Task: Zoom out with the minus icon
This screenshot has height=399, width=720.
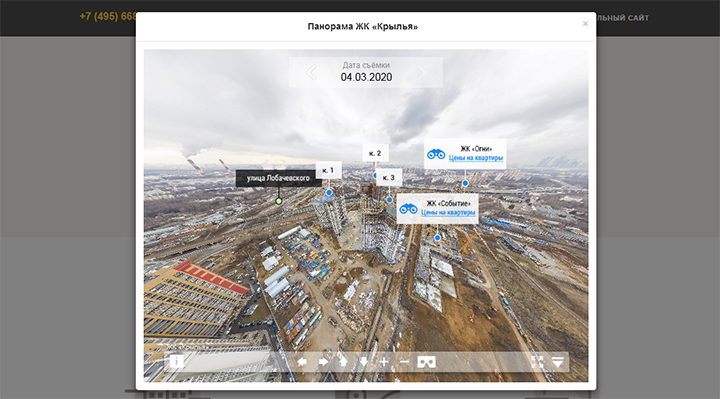Action: (x=404, y=362)
